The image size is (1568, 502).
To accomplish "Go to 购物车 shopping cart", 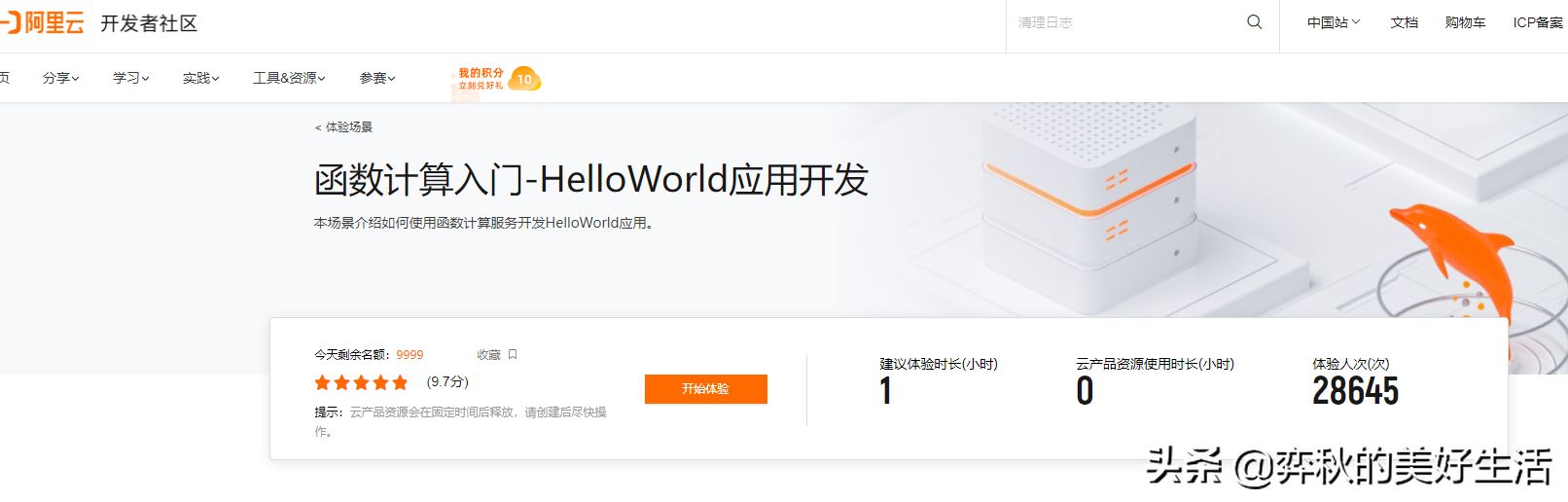I will click(x=1465, y=22).
